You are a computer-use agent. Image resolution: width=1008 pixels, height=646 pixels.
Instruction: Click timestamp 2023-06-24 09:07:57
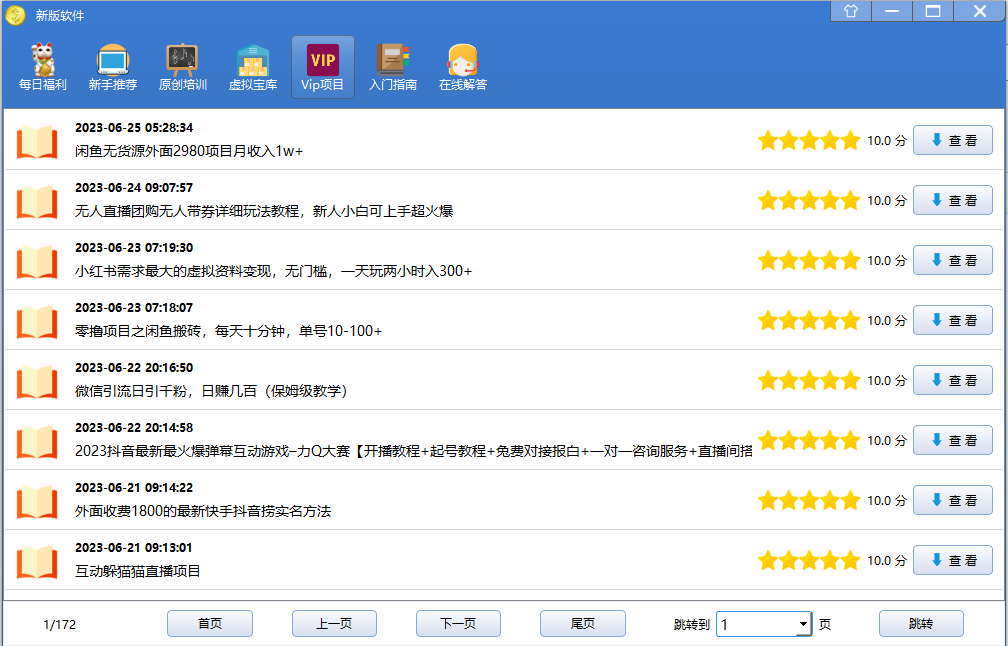tap(134, 188)
